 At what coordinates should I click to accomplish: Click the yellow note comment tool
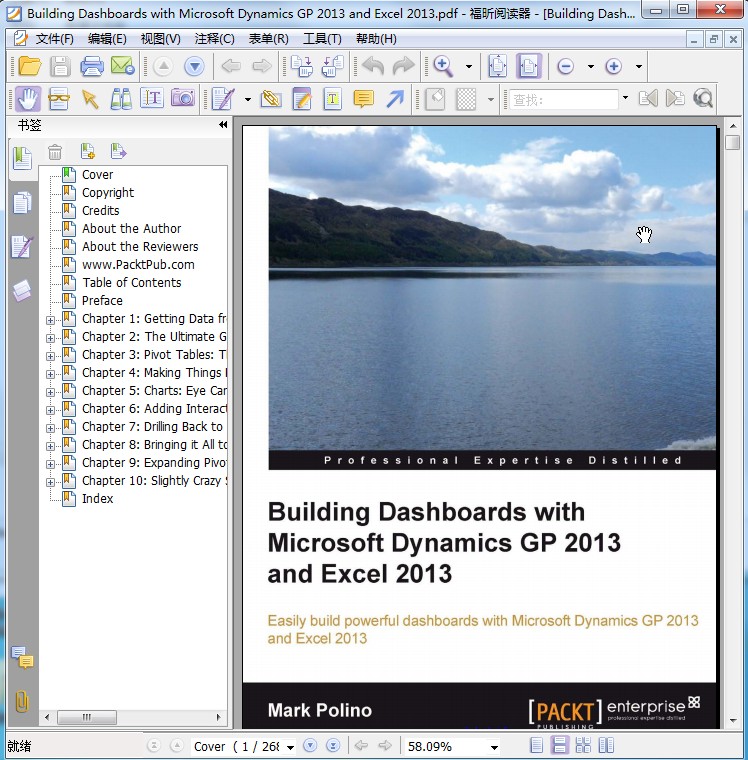pos(363,98)
